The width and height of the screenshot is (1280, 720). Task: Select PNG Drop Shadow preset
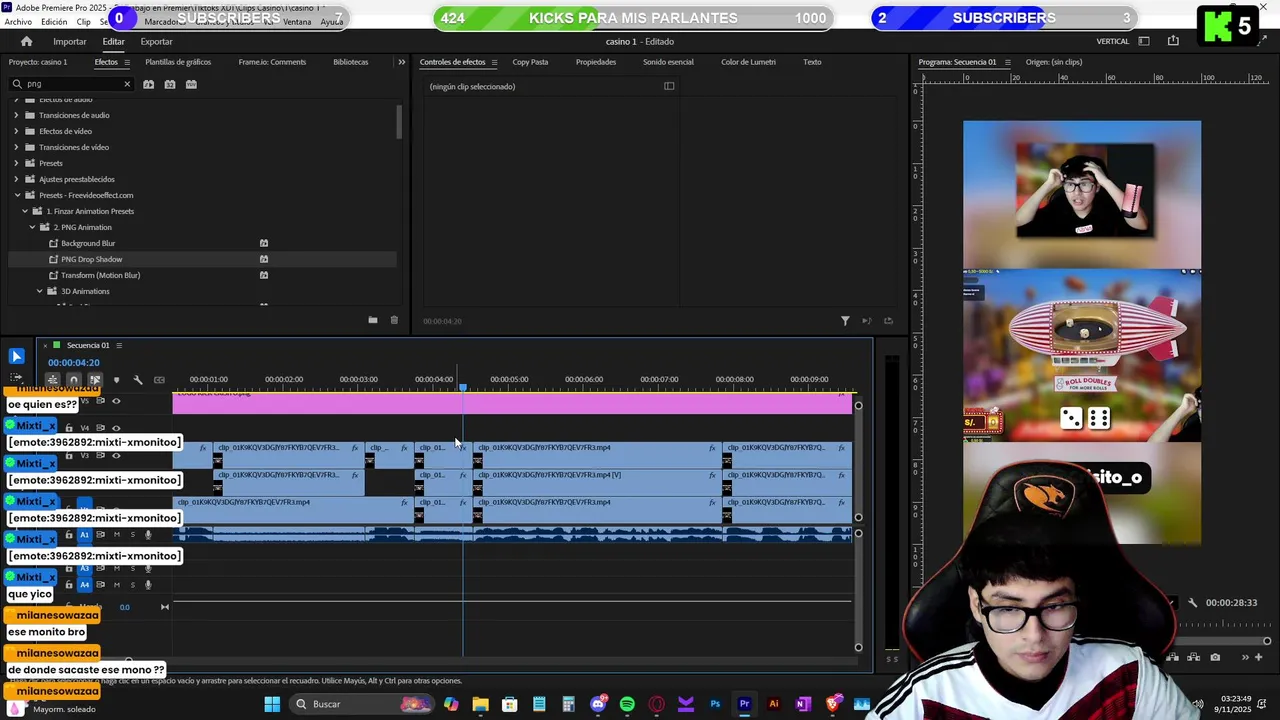coord(92,259)
